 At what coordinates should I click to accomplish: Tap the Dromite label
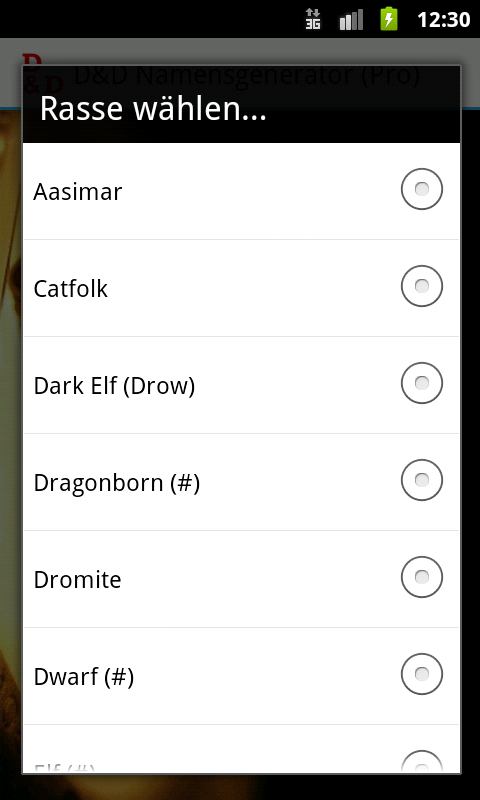pyautogui.click(x=78, y=580)
